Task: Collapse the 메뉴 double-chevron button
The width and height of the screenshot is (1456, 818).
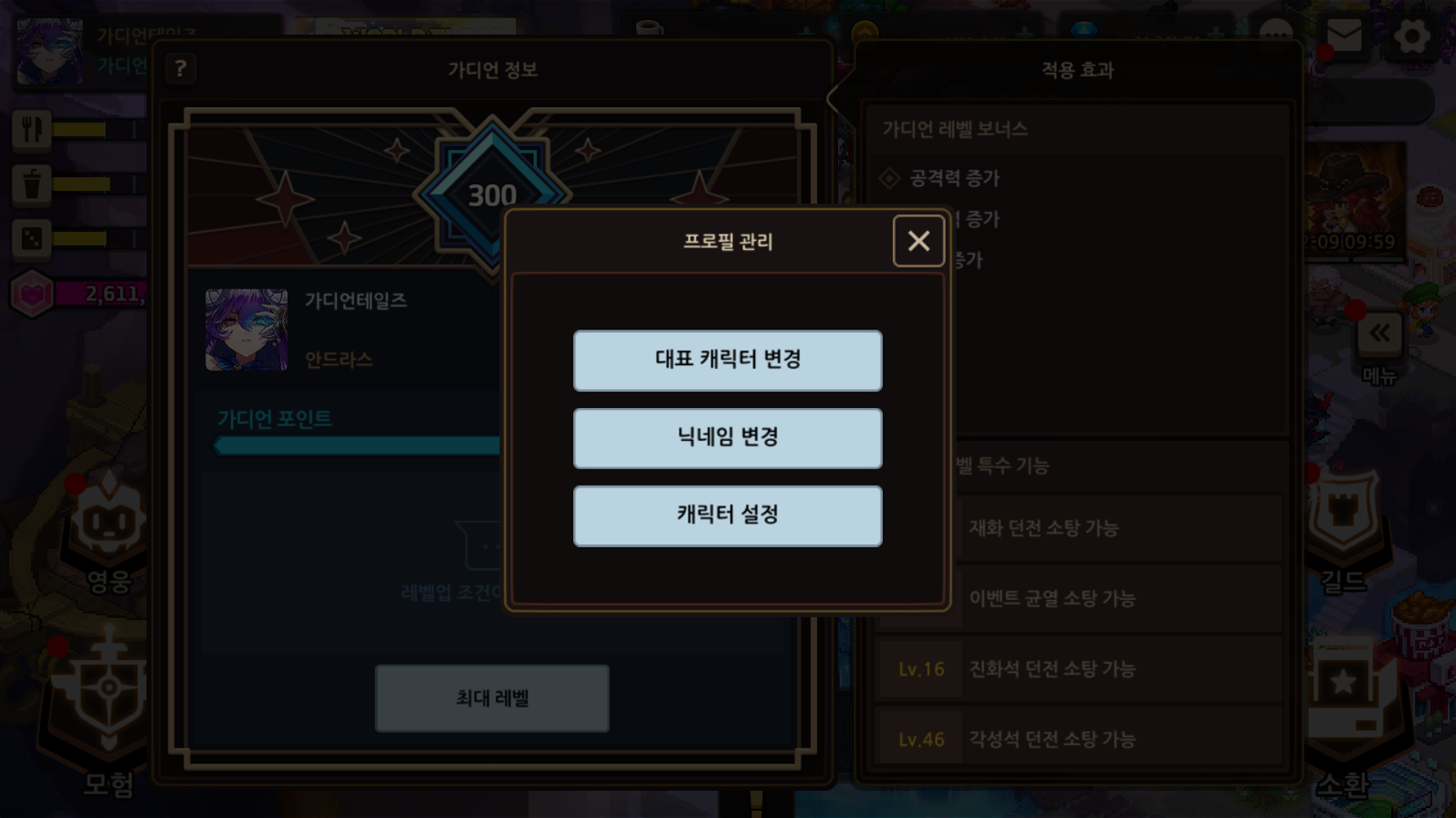Action: tap(1379, 333)
